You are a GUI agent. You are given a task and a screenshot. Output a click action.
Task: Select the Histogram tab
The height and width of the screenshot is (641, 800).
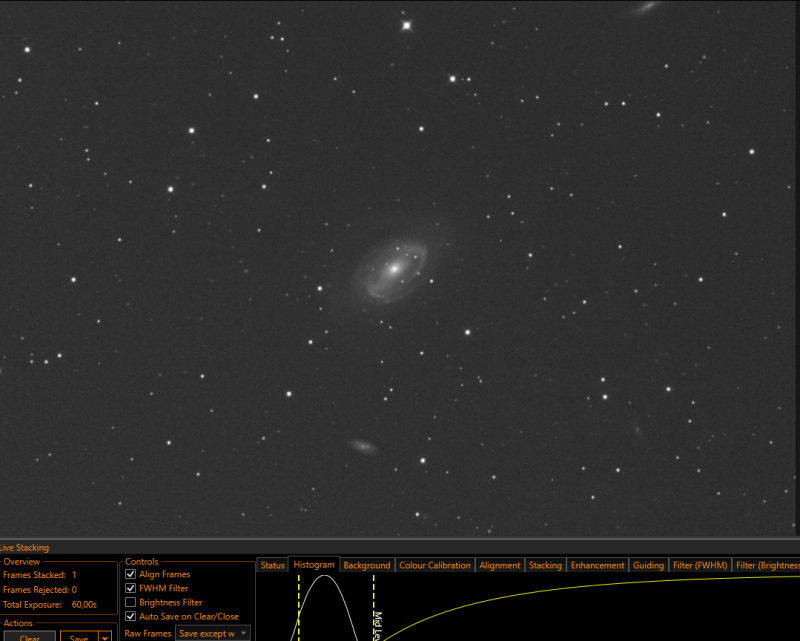(314, 564)
